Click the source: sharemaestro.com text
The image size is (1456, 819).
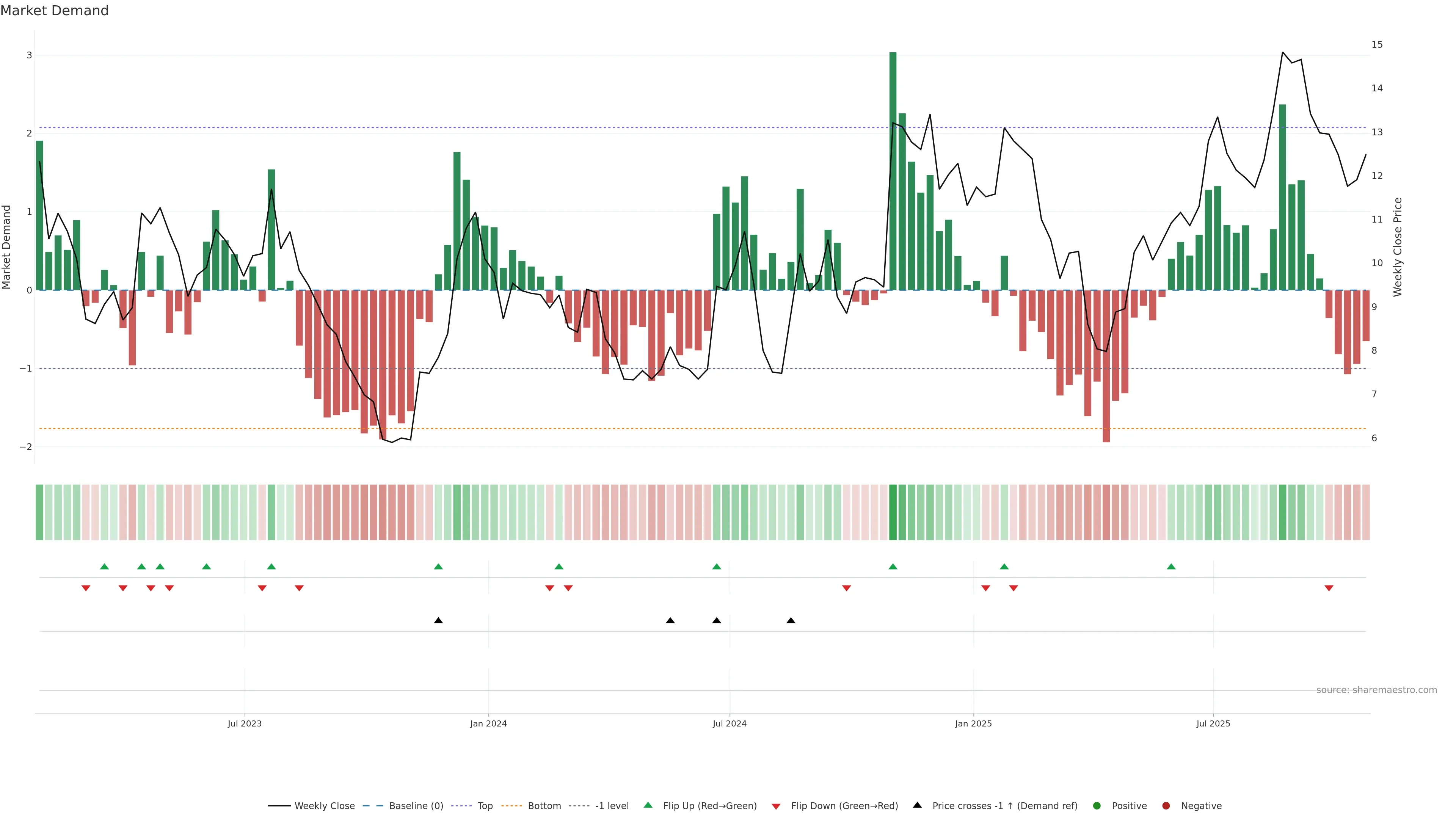click(1376, 690)
